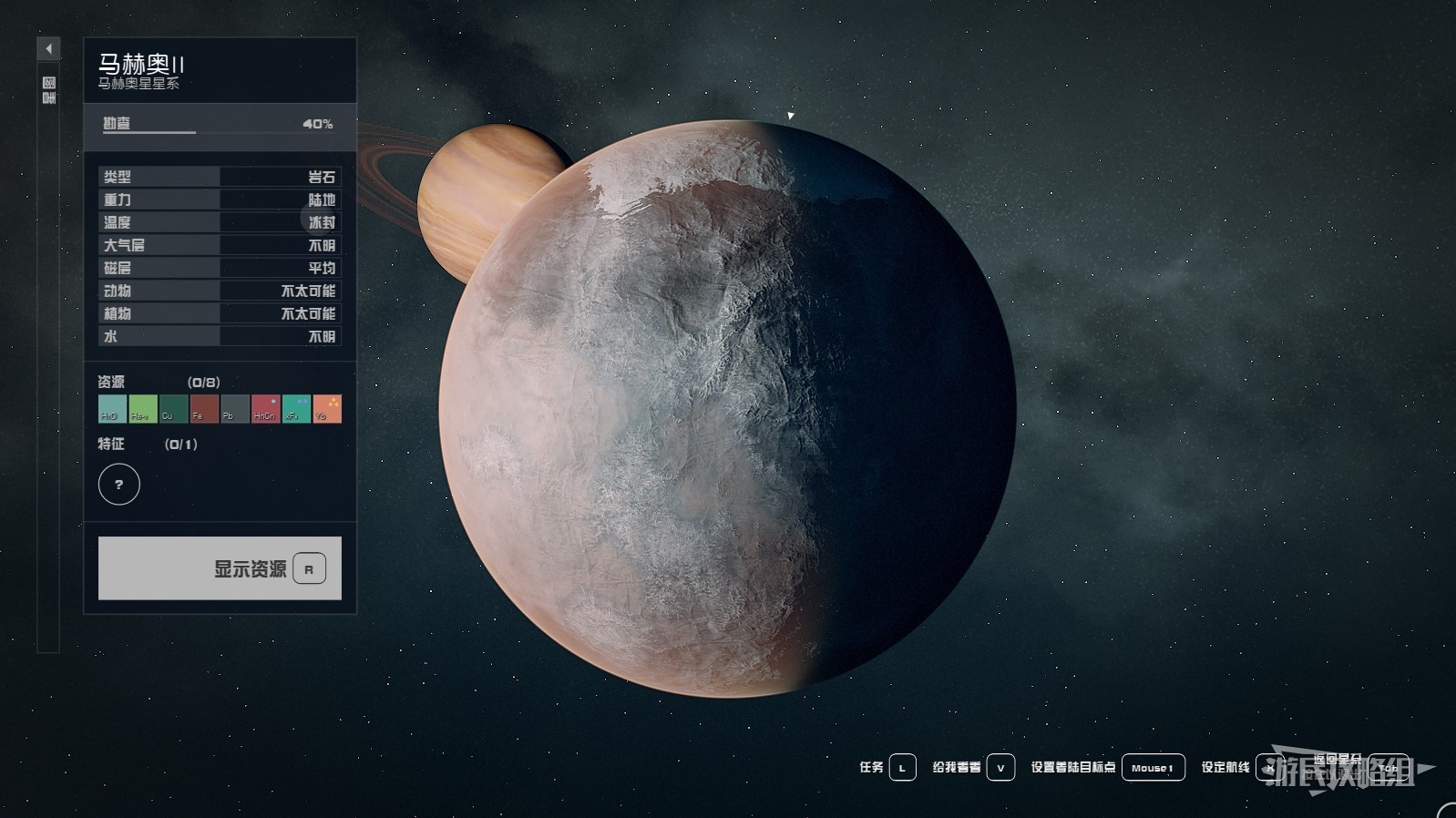
Task: Click the 马赫奥II planet title
Action: pyautogui.click(x=141, y=64)
